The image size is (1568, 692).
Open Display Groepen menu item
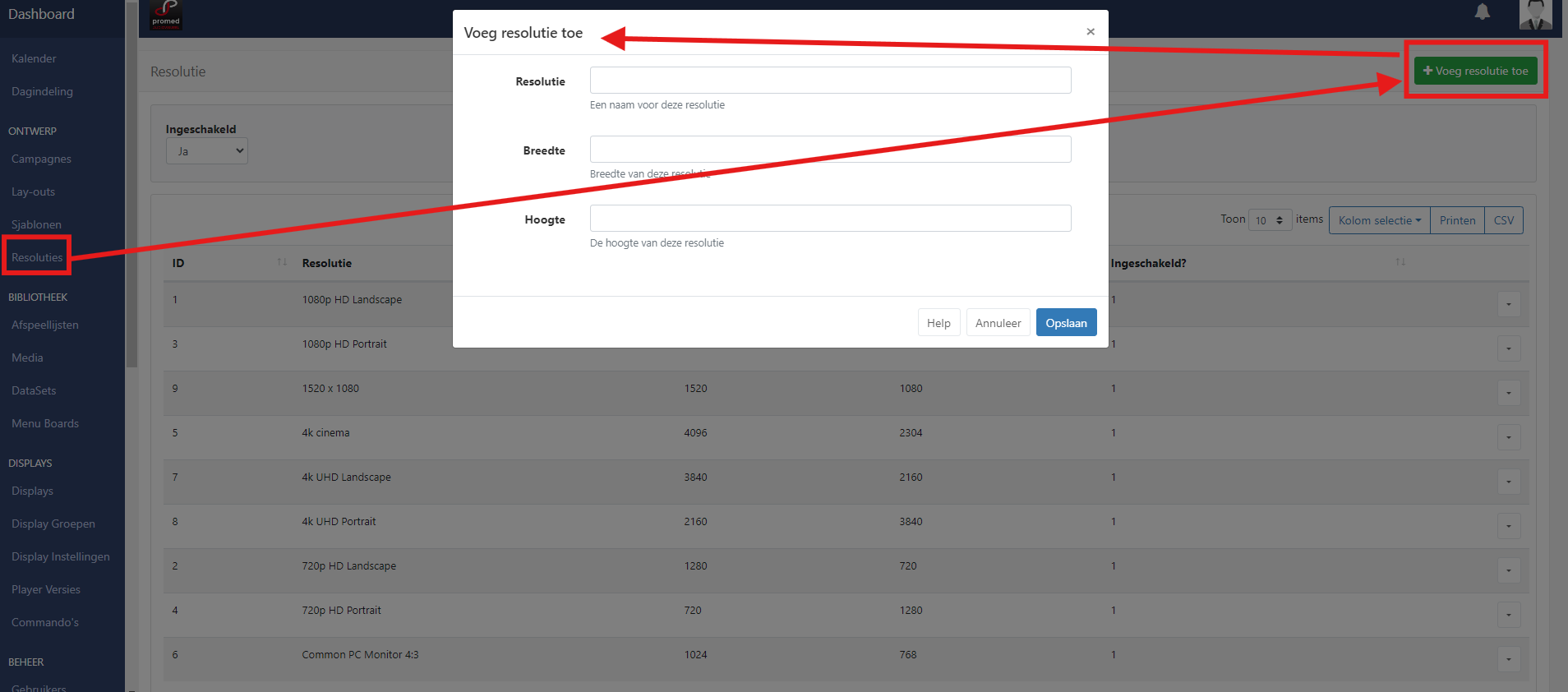click(53, 524)
